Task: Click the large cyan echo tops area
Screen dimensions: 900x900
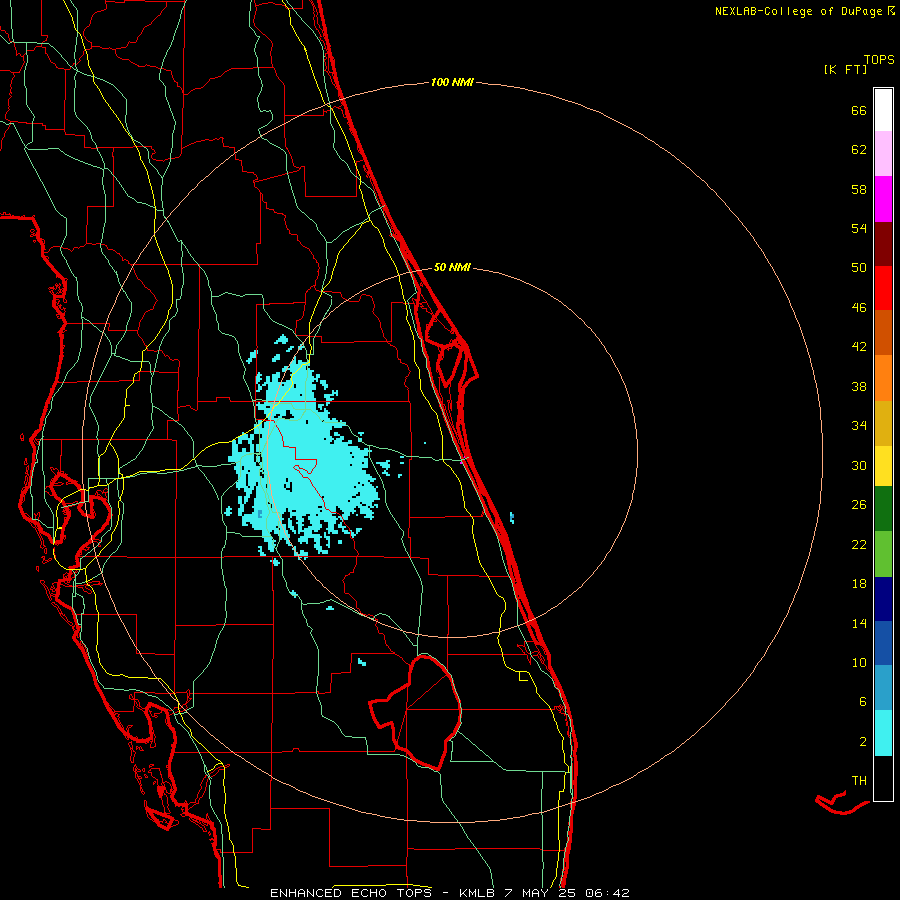Action: pos(310,459)
